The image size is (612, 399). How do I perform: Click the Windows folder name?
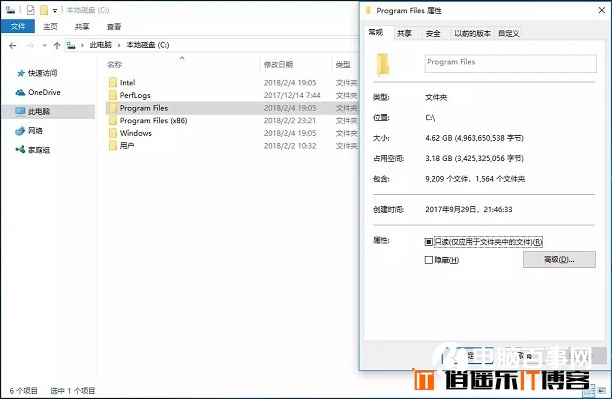pos(135,133)
